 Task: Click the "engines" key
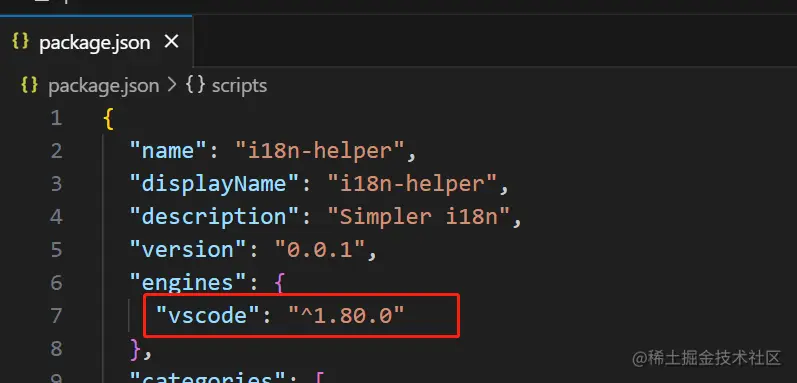coord(189,282)
